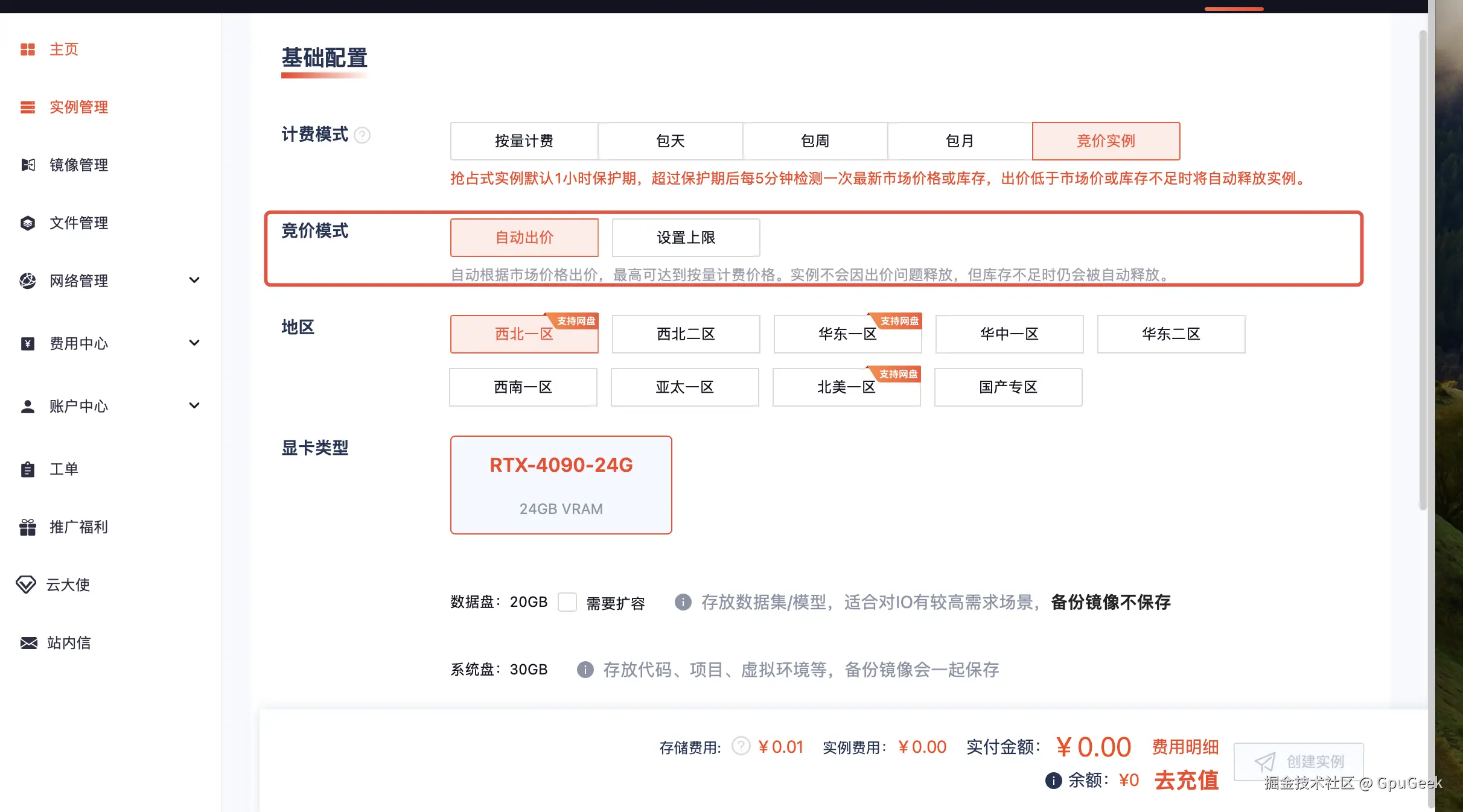Screen dimensions: 1463x812
Task: Click the 推广福利 gift icon
Action: [28, 527]
